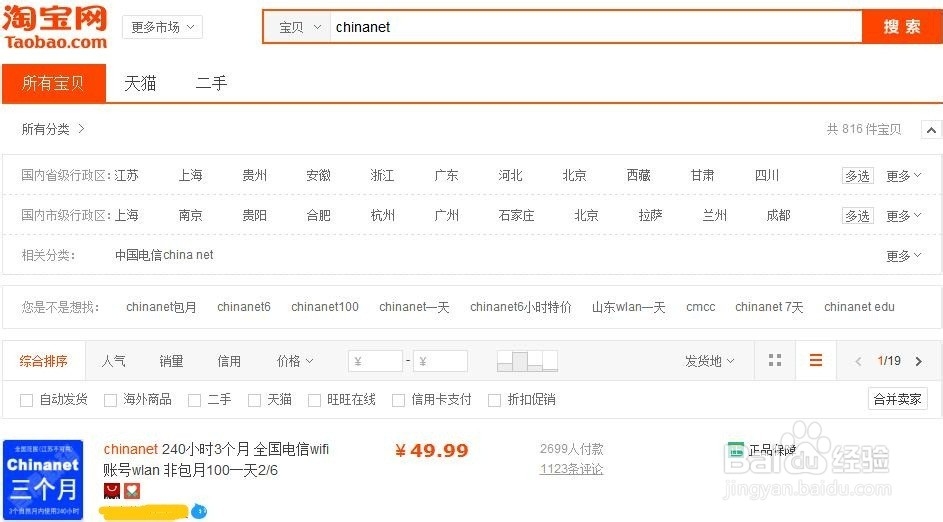Select the 所有宝贝 tab

54,83
